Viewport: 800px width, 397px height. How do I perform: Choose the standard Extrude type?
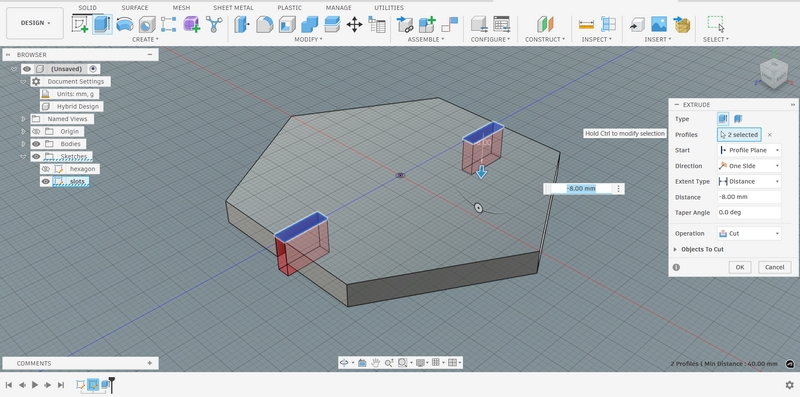723,119
